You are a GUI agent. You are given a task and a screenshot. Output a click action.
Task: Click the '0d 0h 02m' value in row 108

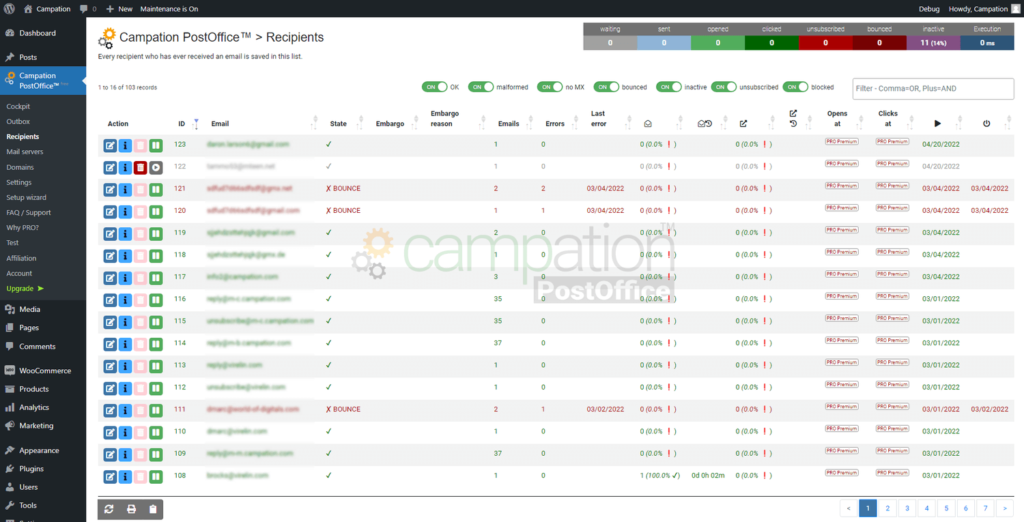[708, 476]
